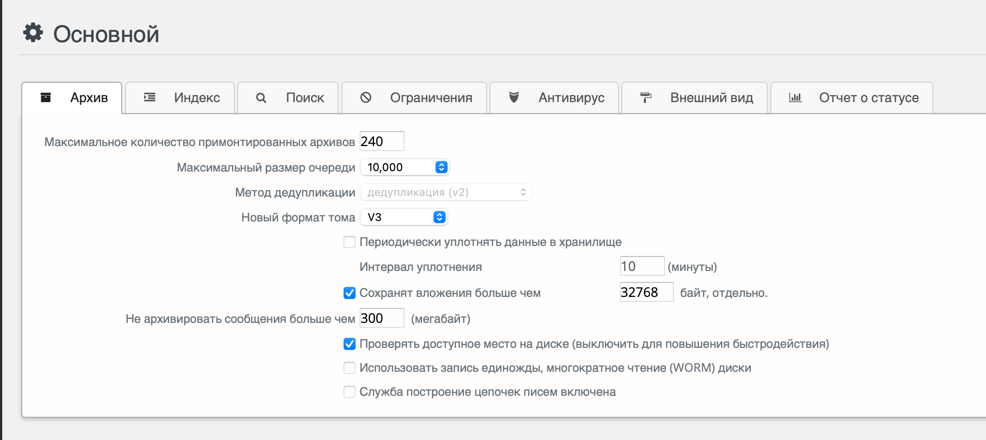
Task: Enable Периодически уплотнять данные в хранилище checkbox
Action: tap(349, 242)
